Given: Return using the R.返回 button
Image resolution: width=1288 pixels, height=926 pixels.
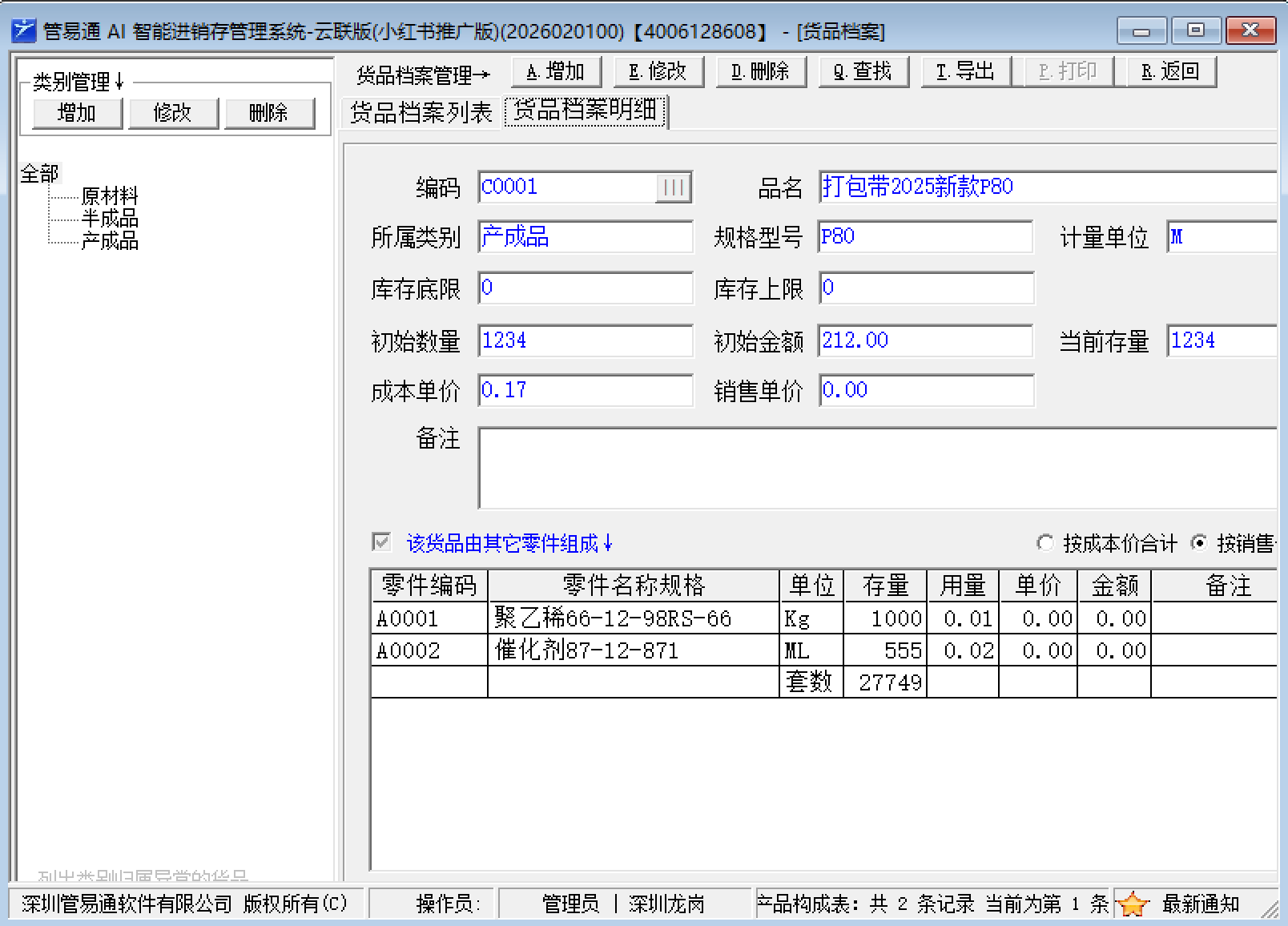Looking at the screenshot, I should [x=1171, y=72].
